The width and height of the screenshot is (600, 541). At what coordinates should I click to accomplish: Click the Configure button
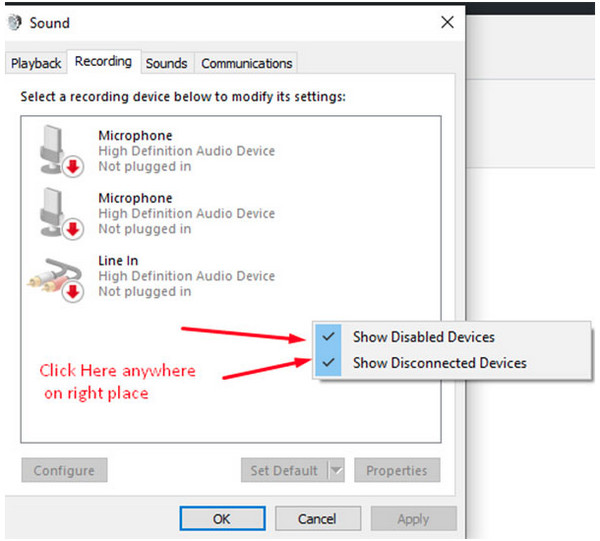click(64, 470)
